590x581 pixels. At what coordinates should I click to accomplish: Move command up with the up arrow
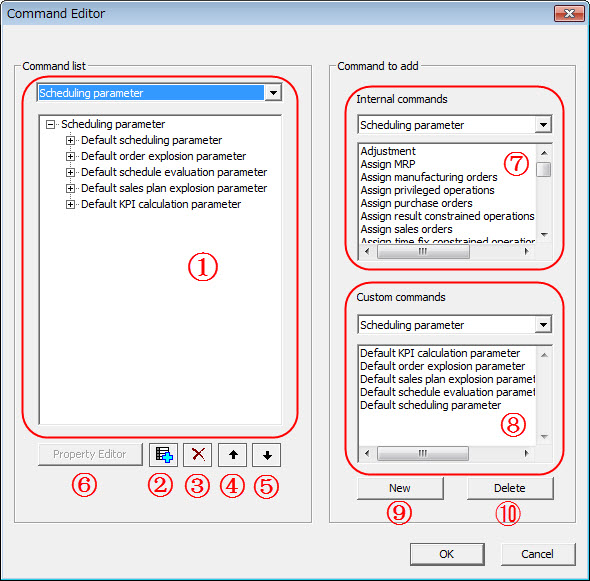click(x=233, y=455)
